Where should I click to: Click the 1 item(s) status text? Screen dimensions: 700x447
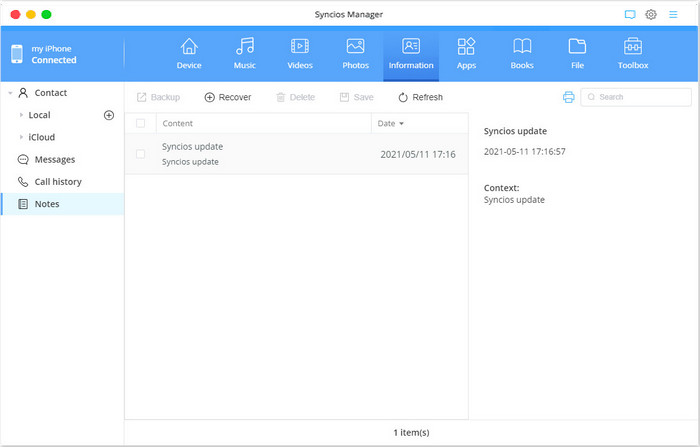411,433
